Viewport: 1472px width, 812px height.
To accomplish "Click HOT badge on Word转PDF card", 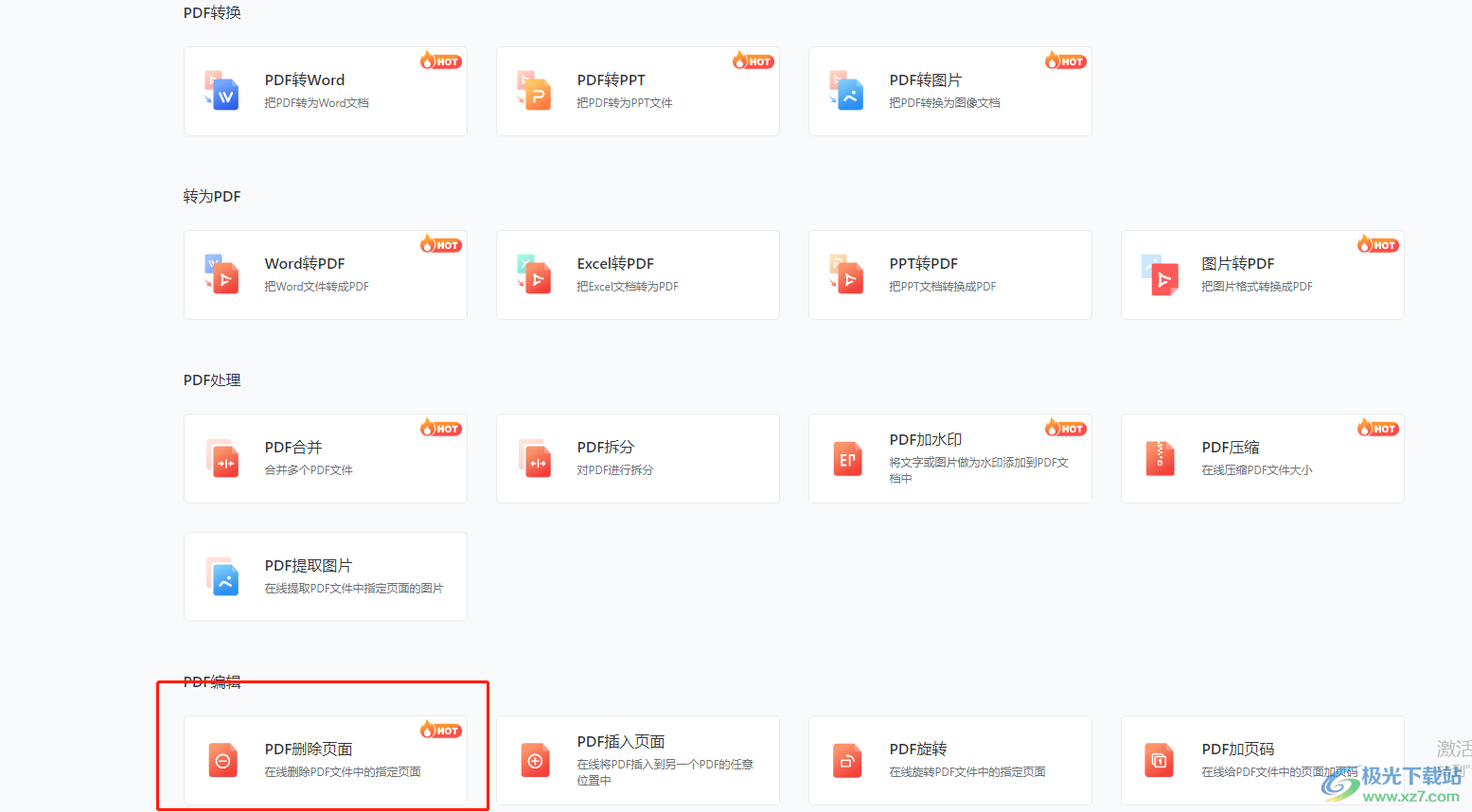I will coord(441,244).
